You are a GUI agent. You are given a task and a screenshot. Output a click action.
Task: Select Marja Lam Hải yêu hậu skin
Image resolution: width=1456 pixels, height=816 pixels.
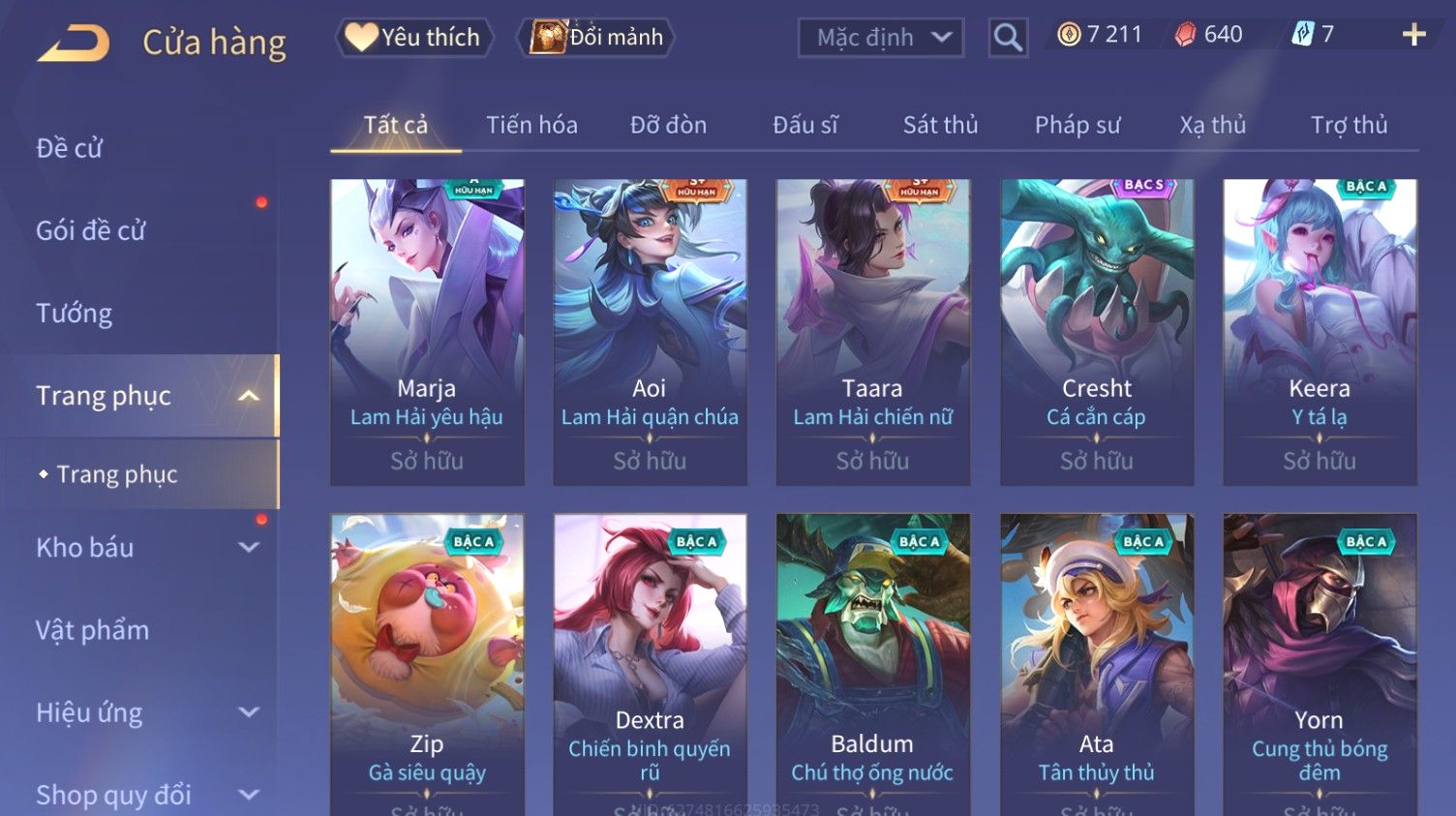coord(427,332)
